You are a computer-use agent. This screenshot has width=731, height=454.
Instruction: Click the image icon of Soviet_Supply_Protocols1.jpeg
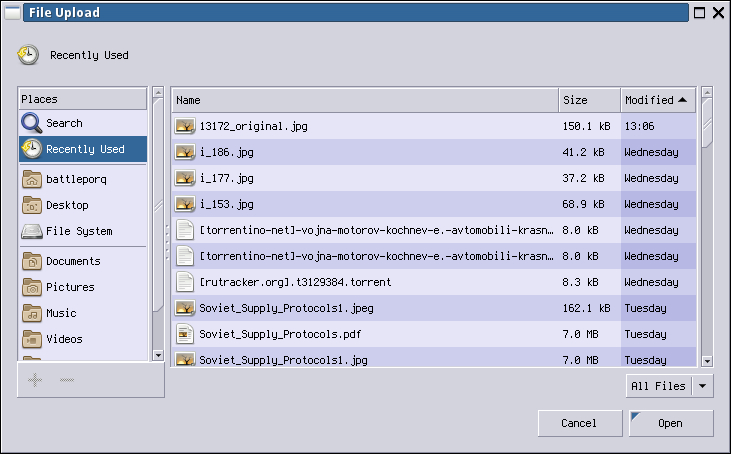[185, 308]
